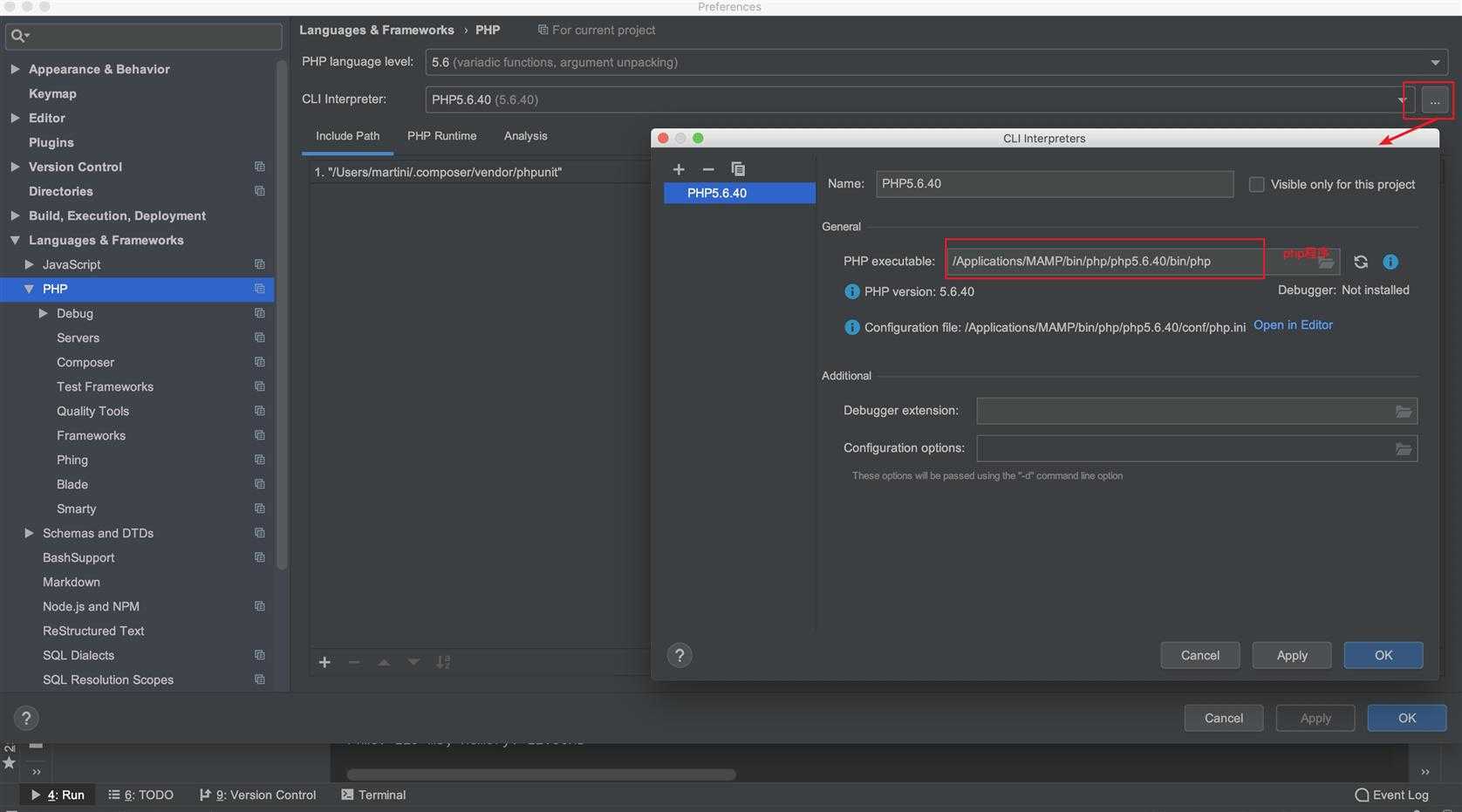
Task: Click the search icon in Preferences sidebar
Action: pyautogui.click(x=19, y=36)
